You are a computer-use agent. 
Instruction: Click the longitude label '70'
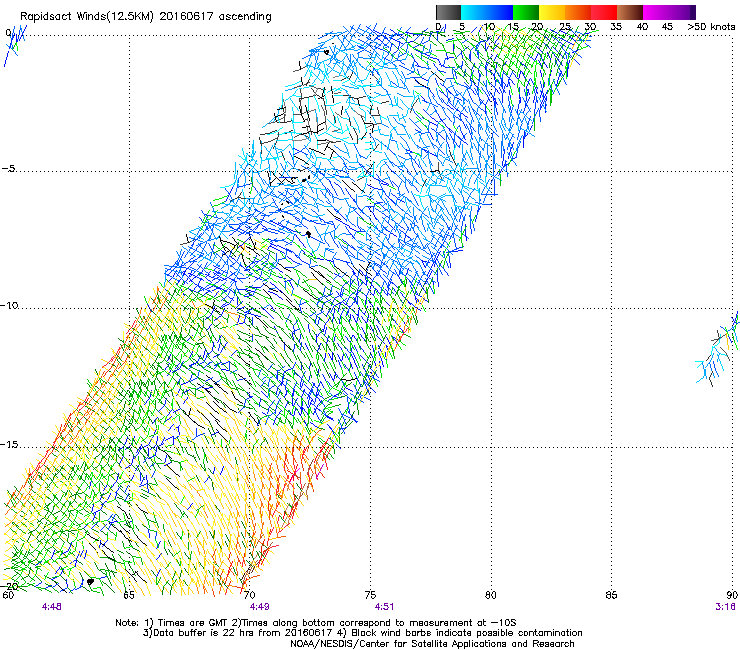pyautogui.click(x=250, y=595)
